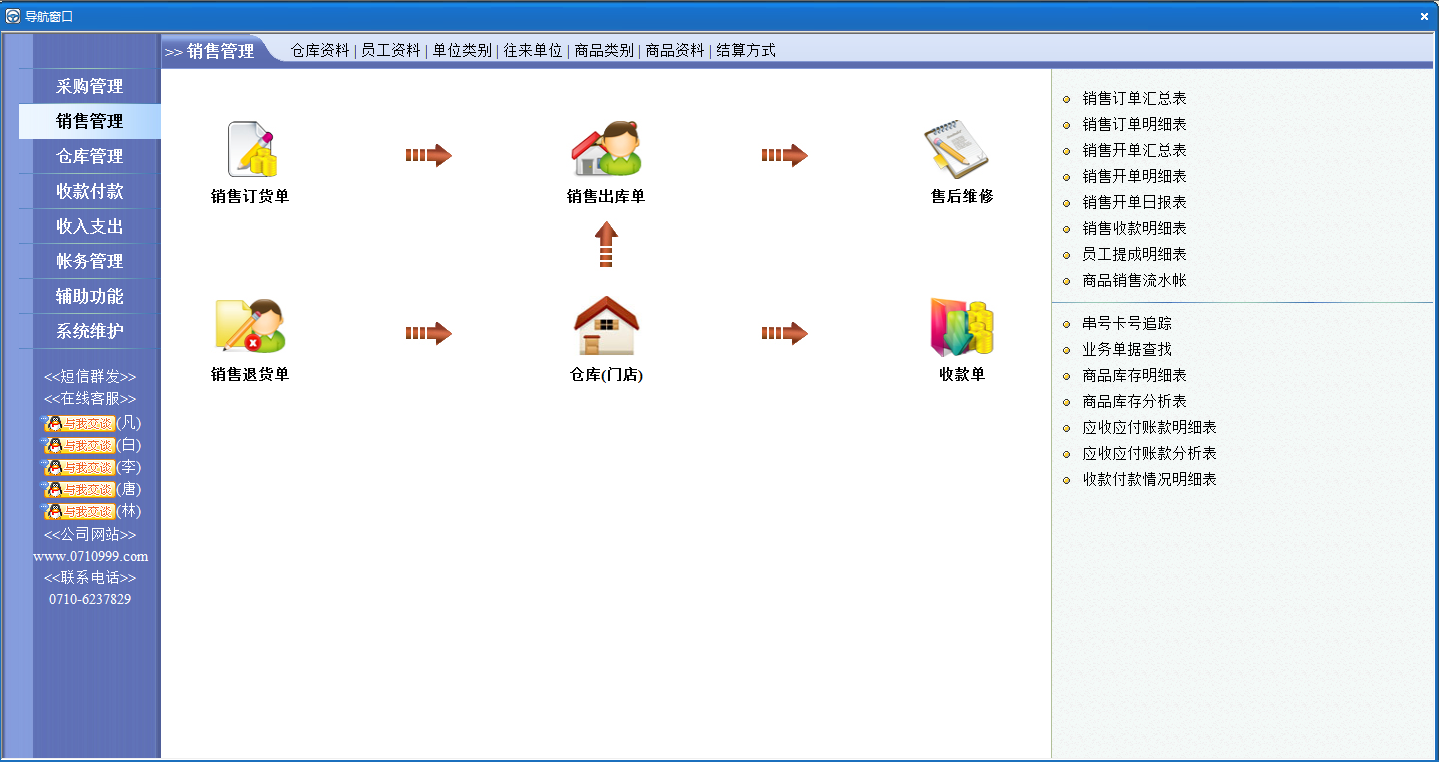Open 结算方式 in top menu
This screenshot has width=1439, height=762.
[x=746, y=50]
